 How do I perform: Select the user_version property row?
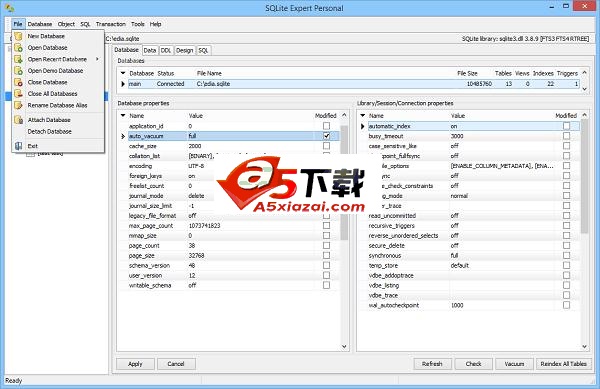(230, 275)
